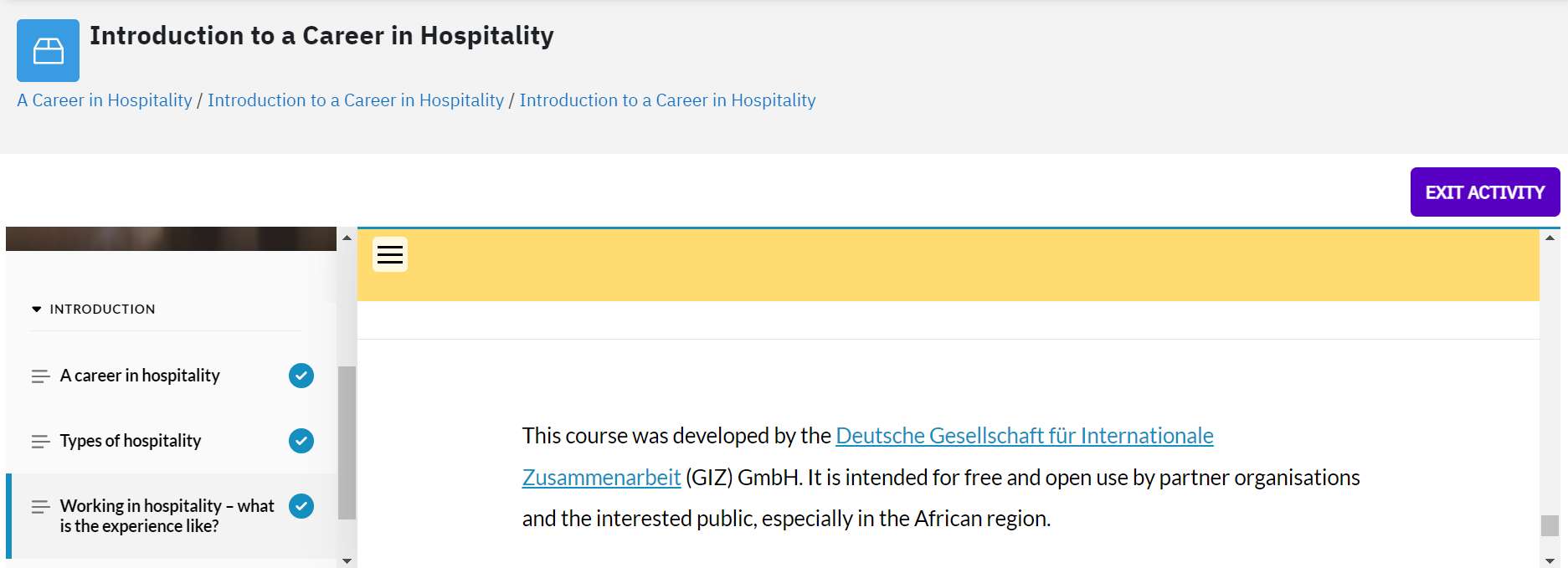Click the EXIT ACTIVITY button

pyautogui.click(x=1485, y=192)
